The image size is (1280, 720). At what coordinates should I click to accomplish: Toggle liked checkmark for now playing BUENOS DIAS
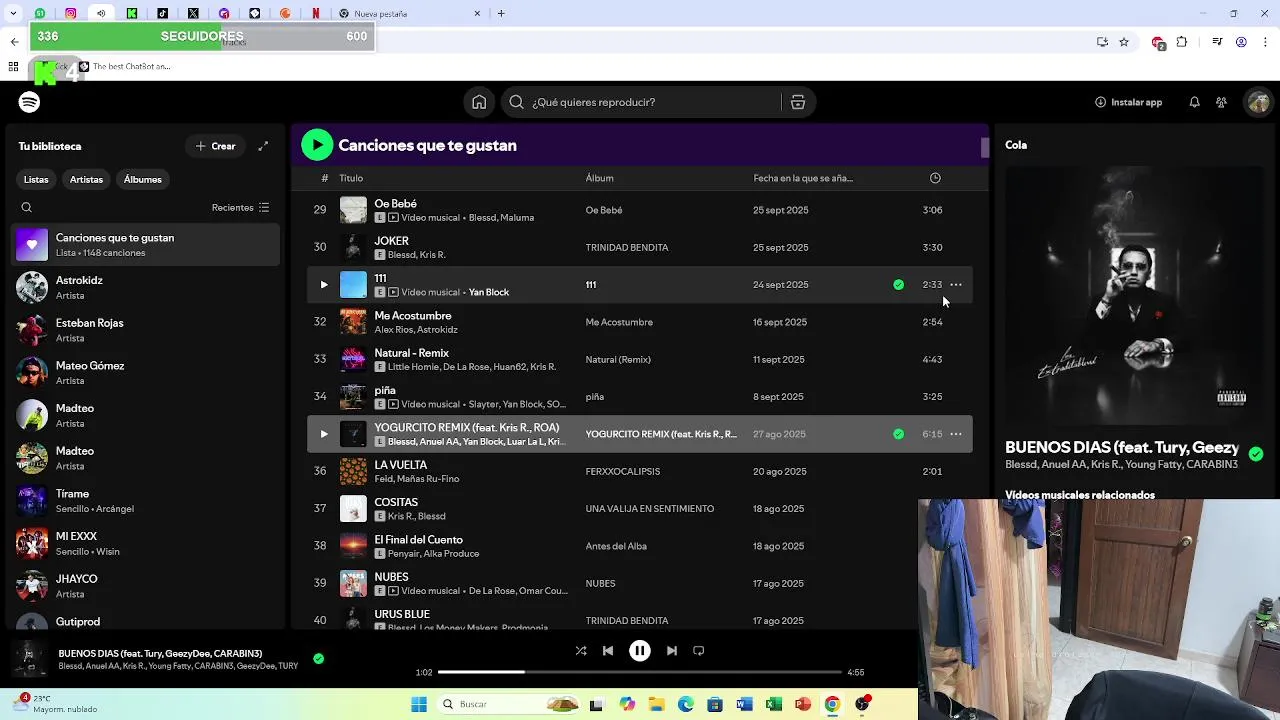[318, 658]
